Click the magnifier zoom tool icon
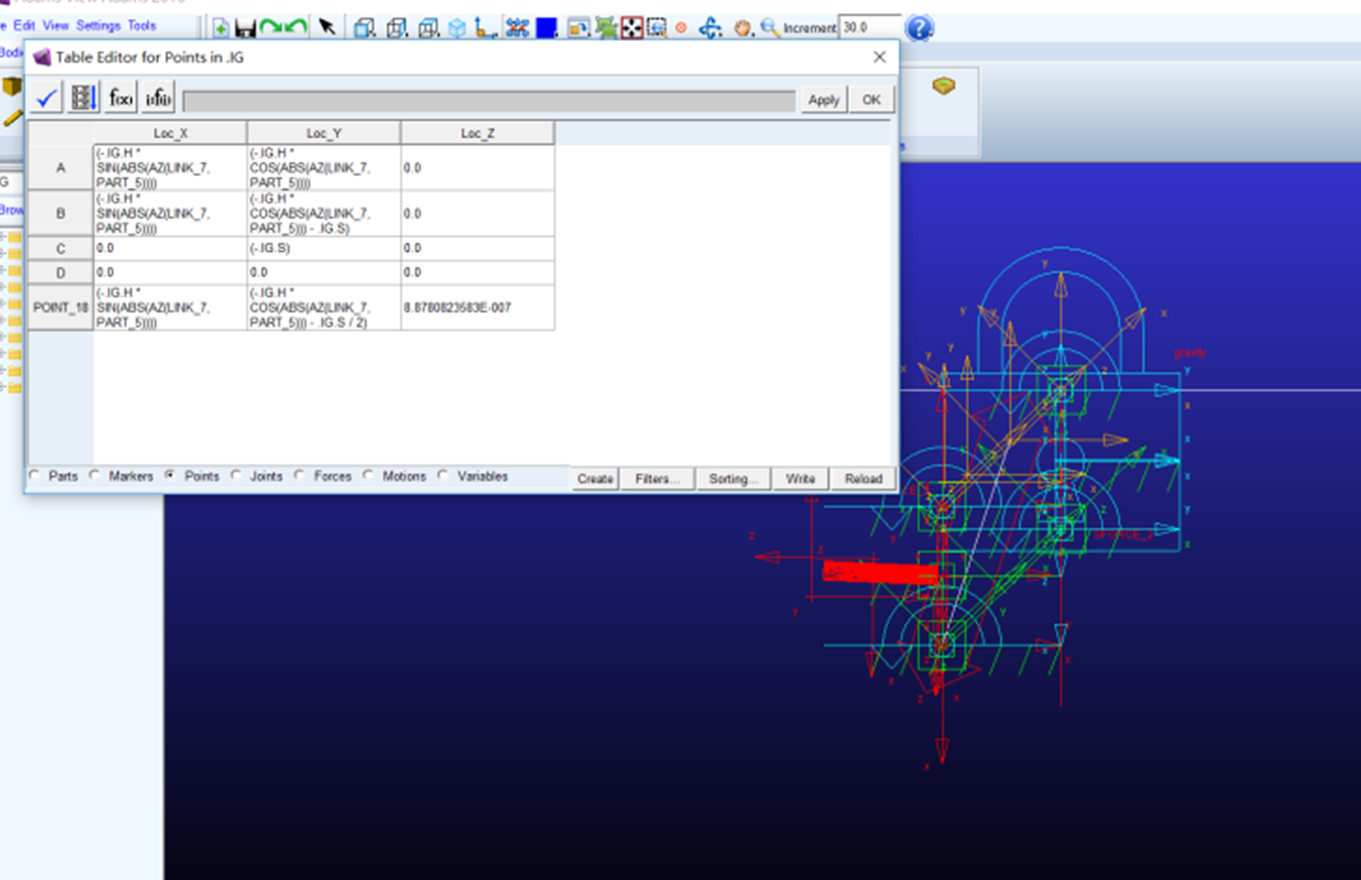Screen dimensions: 1361x880 [x=769, y=28]
